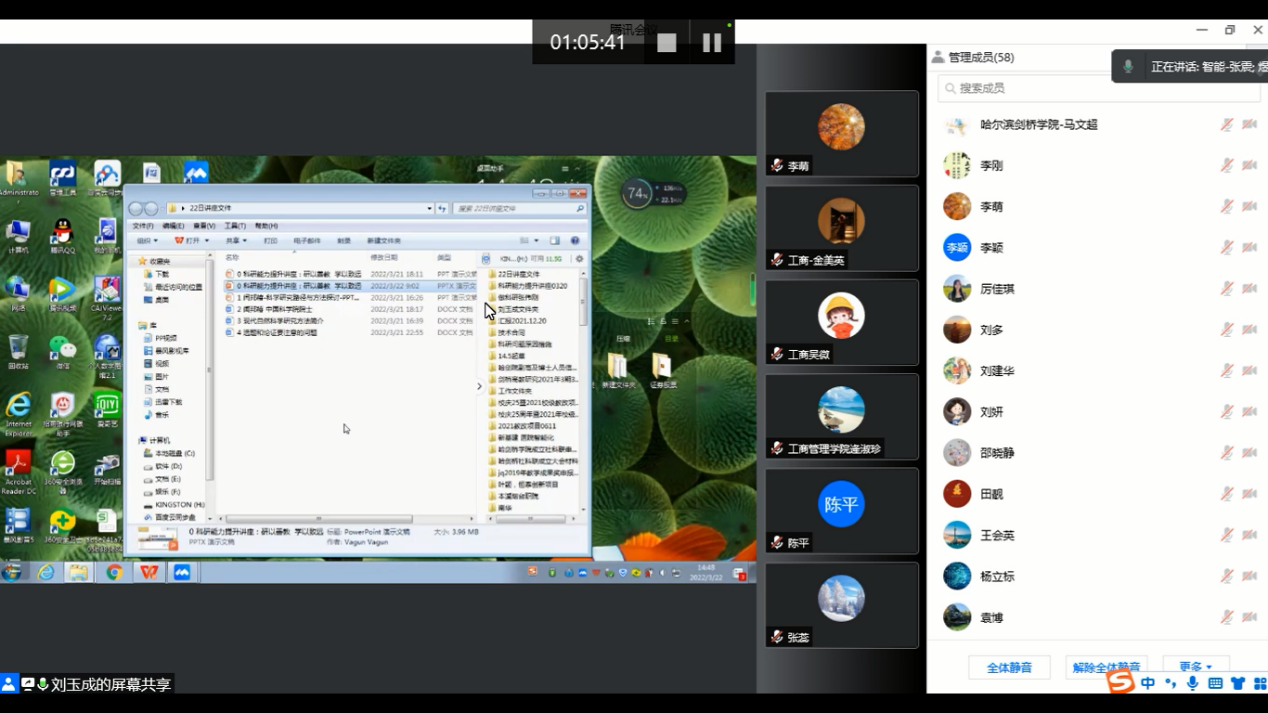Open the 编辑(E) menu
Image resolution: width=1268 pixels, height=713 pixels.
click(173, 226)
